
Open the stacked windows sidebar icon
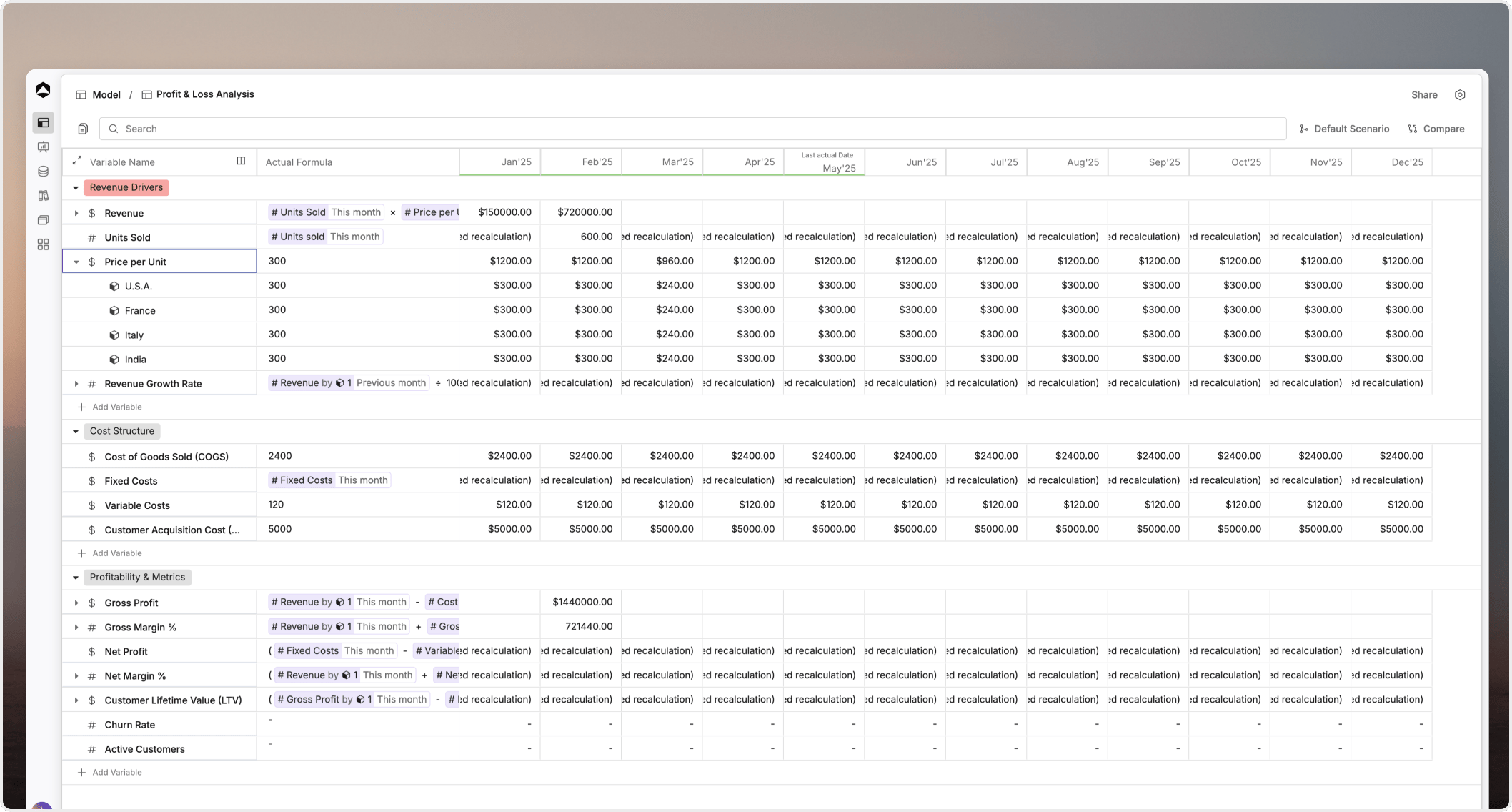point(44,220)
